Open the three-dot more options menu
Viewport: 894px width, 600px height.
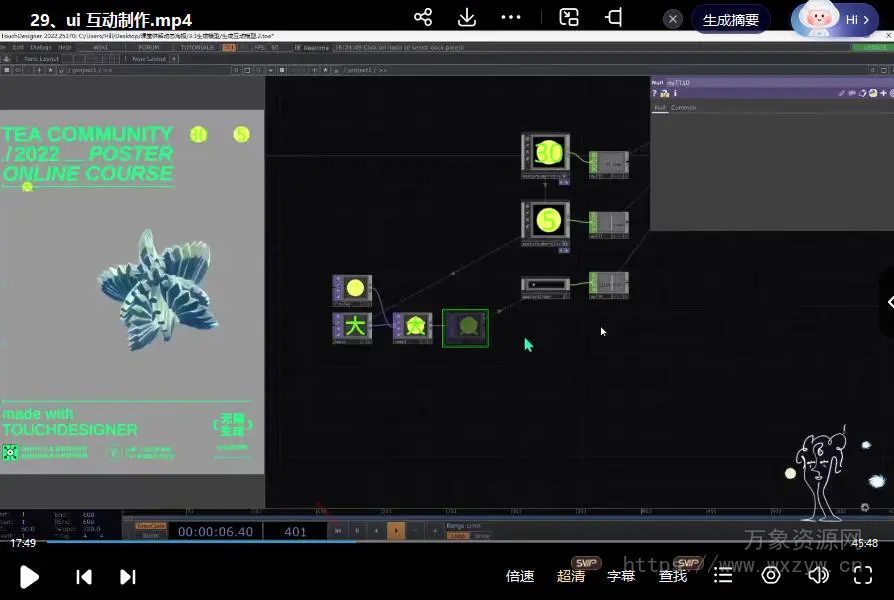coord(511,18)
